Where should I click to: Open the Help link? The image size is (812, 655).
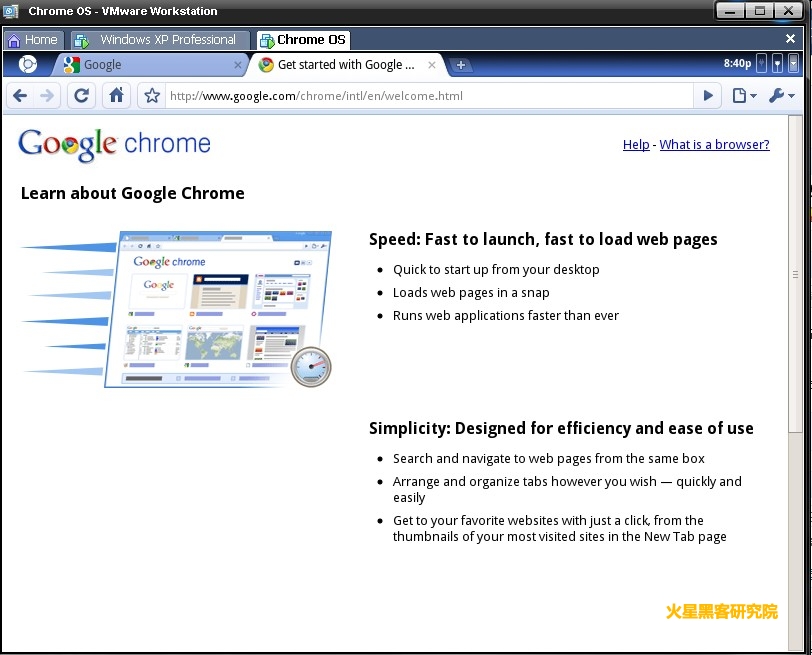tap(636, 145)
